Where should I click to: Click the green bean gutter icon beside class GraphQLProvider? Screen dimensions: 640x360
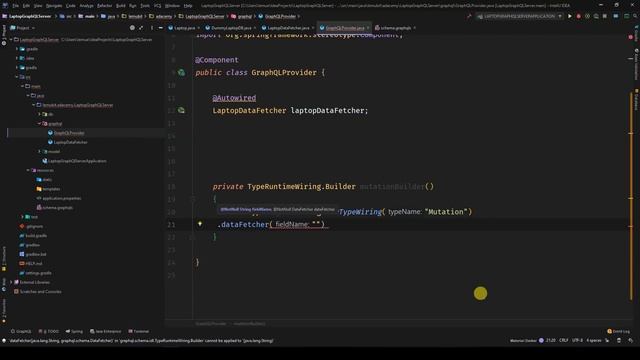pos(181,73)
